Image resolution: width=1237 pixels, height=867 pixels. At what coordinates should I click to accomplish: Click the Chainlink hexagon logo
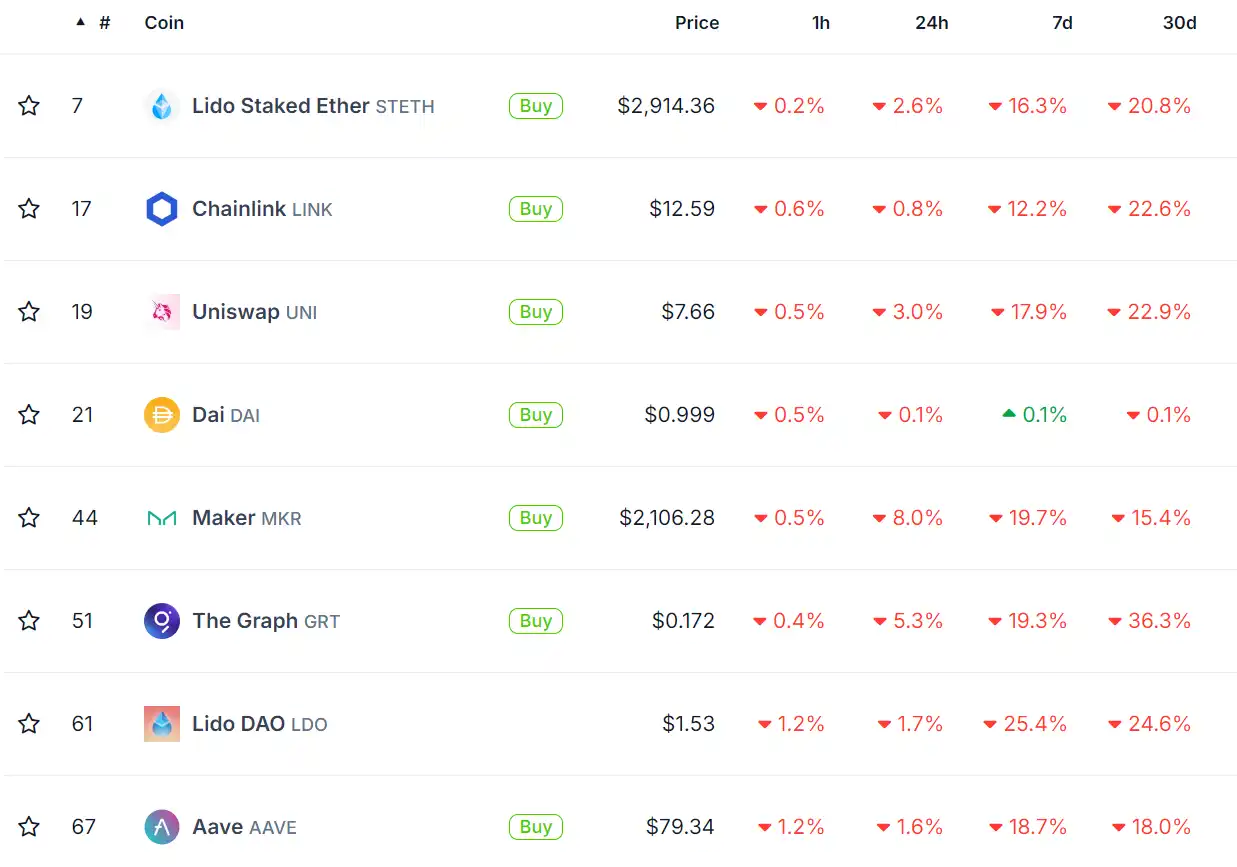coord(161,209)
